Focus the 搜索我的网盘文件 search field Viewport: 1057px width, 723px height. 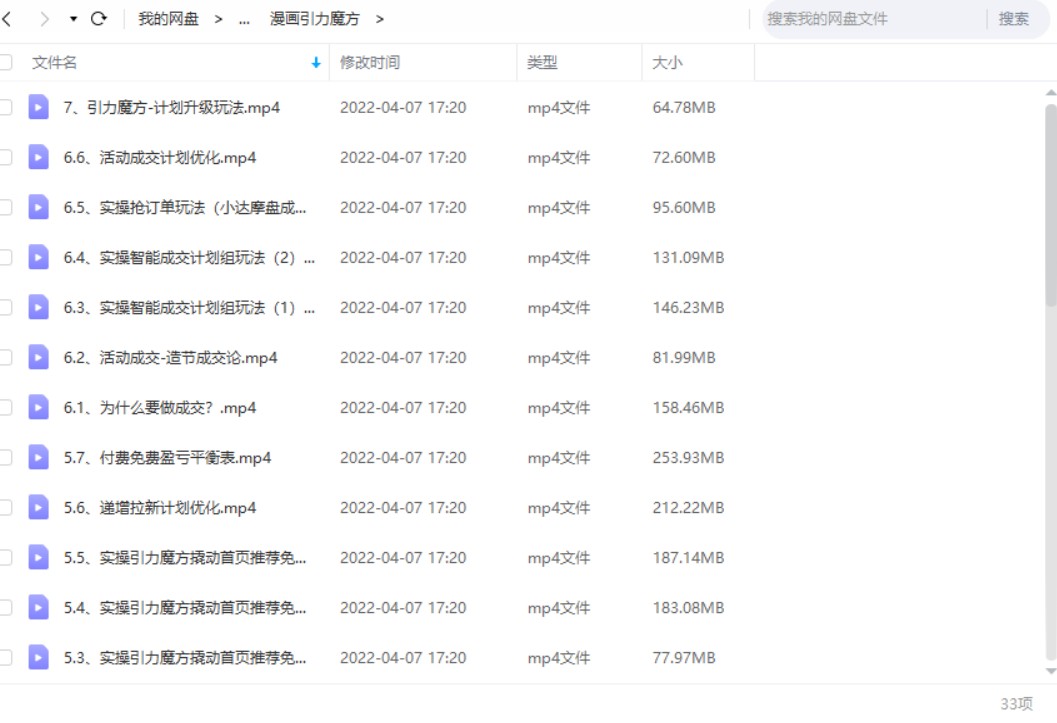point(873,19)
